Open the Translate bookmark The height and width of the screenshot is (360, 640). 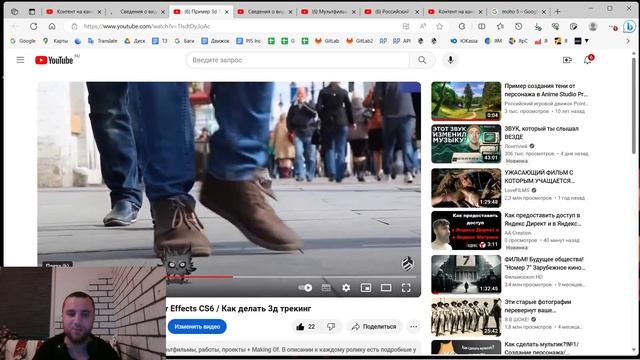[103, 41]
